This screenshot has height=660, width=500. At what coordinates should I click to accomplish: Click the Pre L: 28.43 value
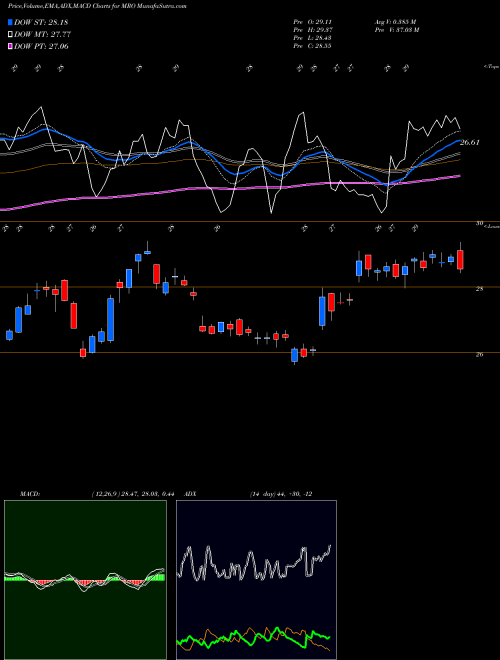pyautogui.click(x=312, y=38)
